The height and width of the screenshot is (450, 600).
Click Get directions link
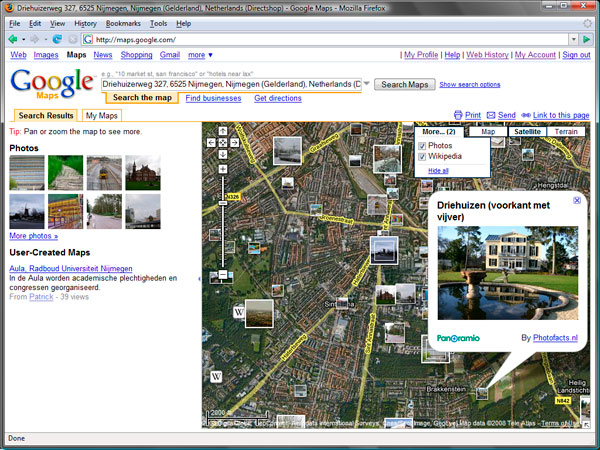pyautogui.click(x=278, y=98)
